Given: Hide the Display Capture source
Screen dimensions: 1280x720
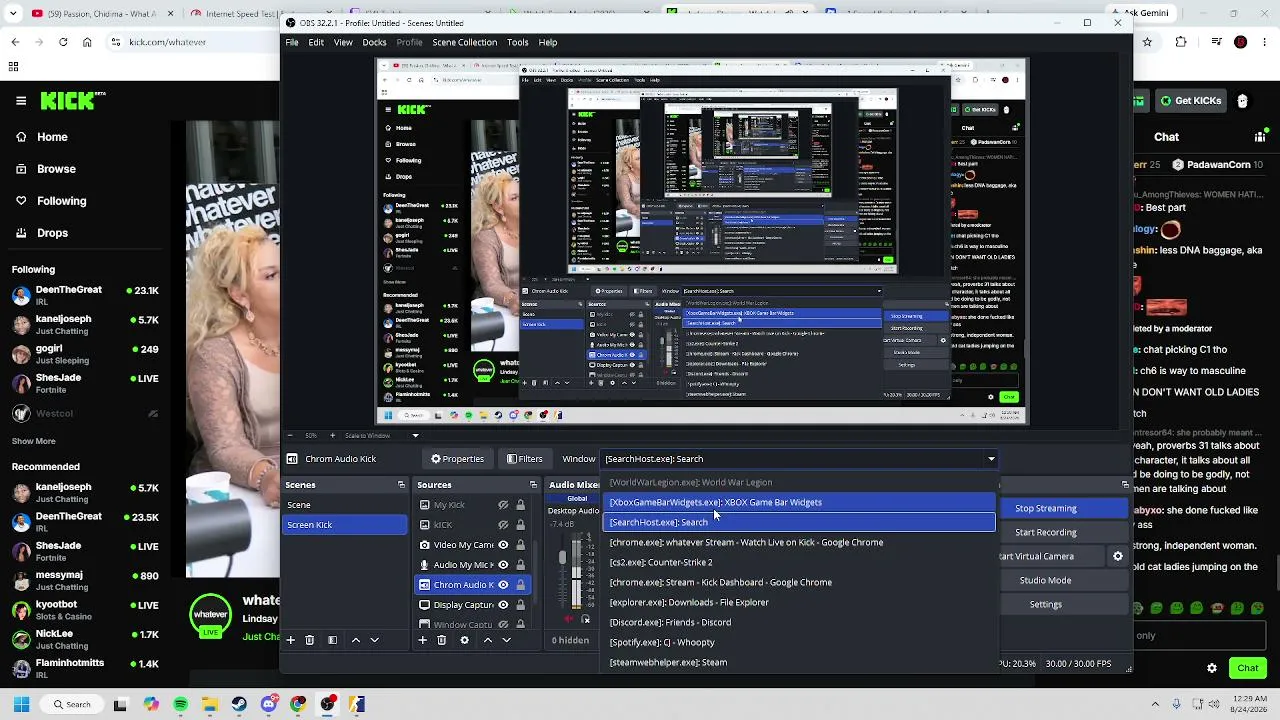Looking at the screenshot, I should click(503, 605).
